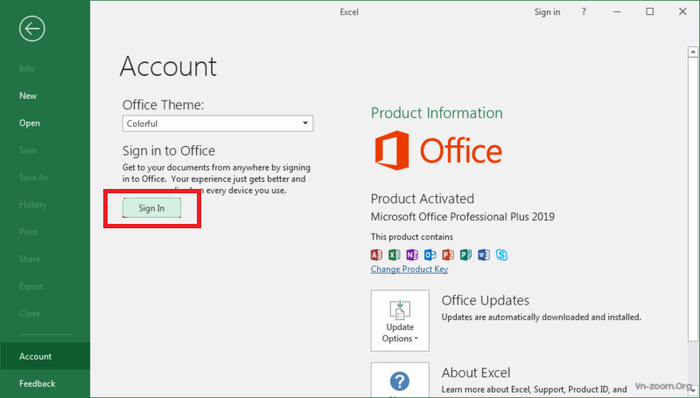Click the Outlook app icon
The height and width of the screenshot is (398, 700).
430,255
